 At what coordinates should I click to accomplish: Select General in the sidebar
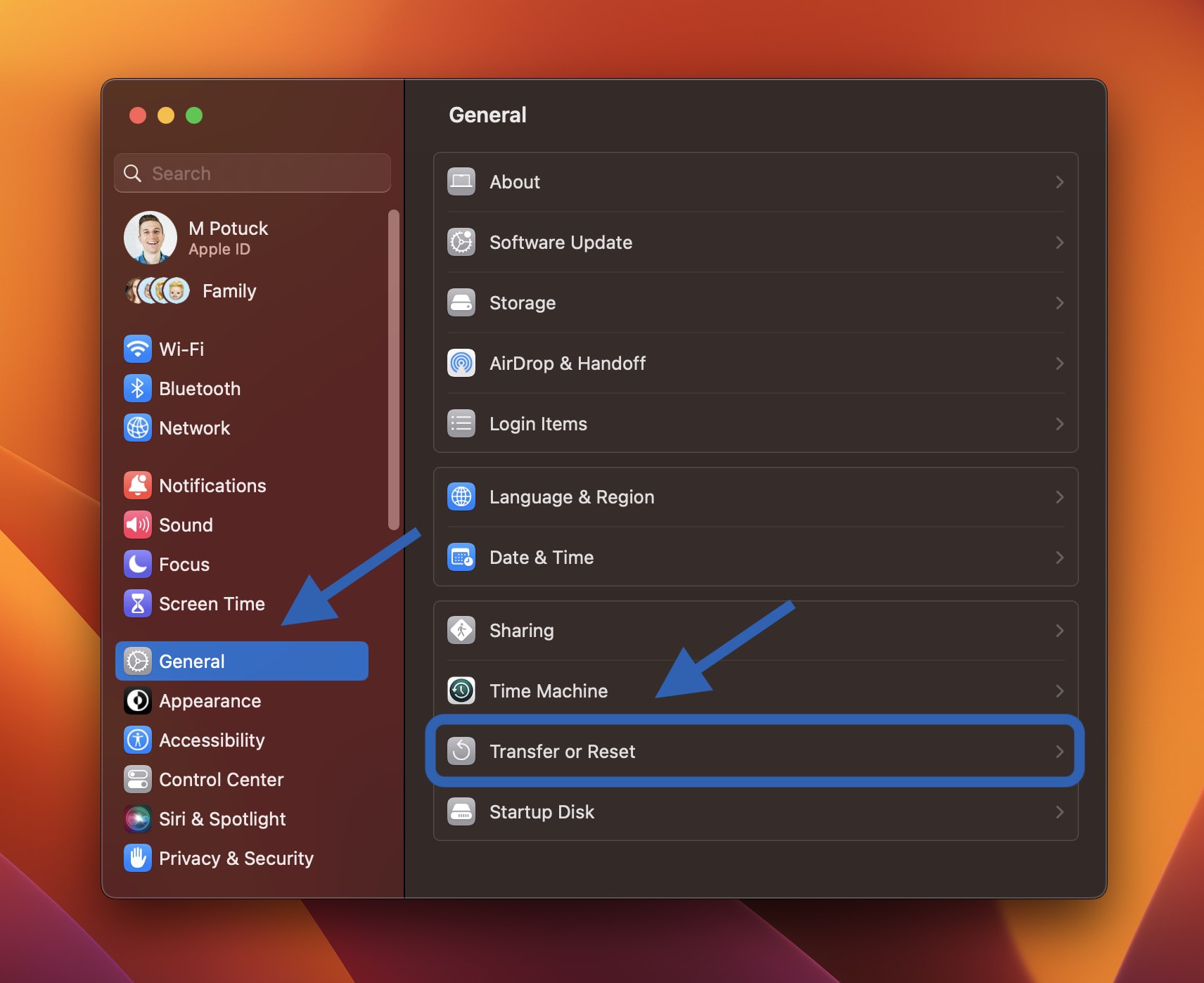[191, 661]
